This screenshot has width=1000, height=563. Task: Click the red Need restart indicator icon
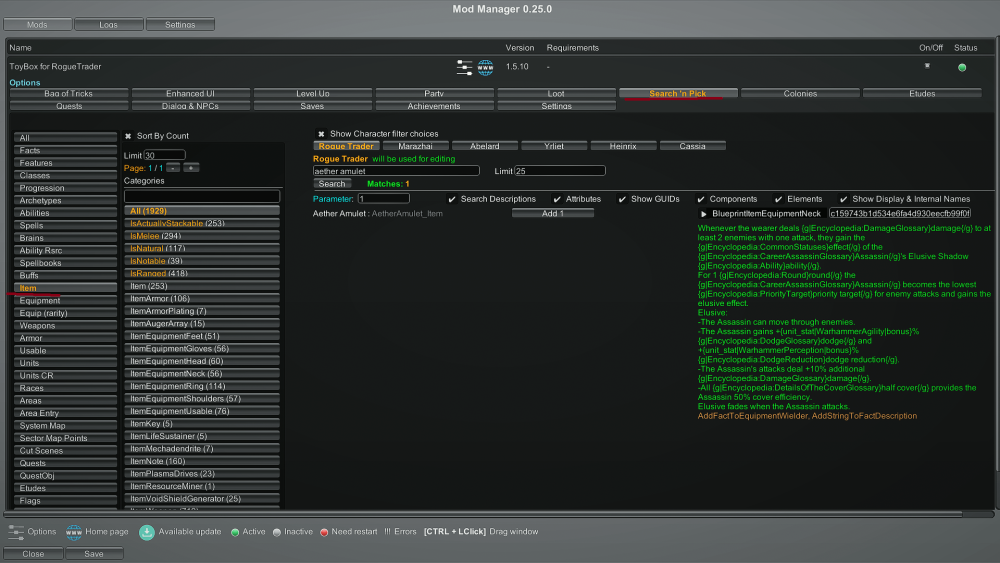pos(324,532)
